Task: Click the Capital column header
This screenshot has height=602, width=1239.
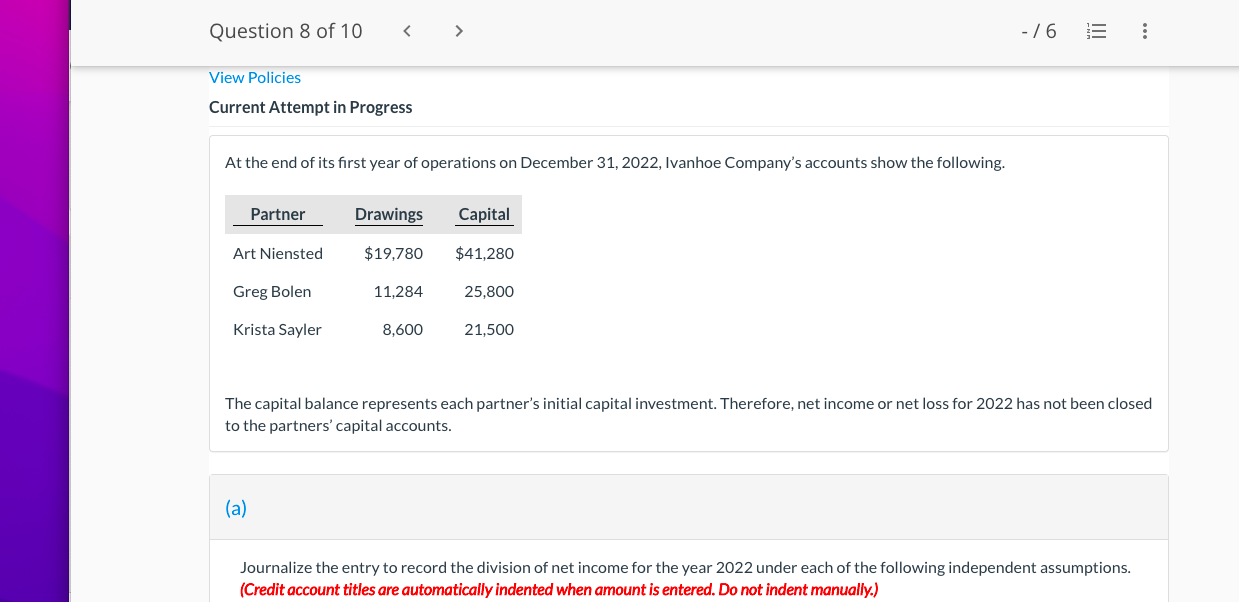Action: coord(484,213)
